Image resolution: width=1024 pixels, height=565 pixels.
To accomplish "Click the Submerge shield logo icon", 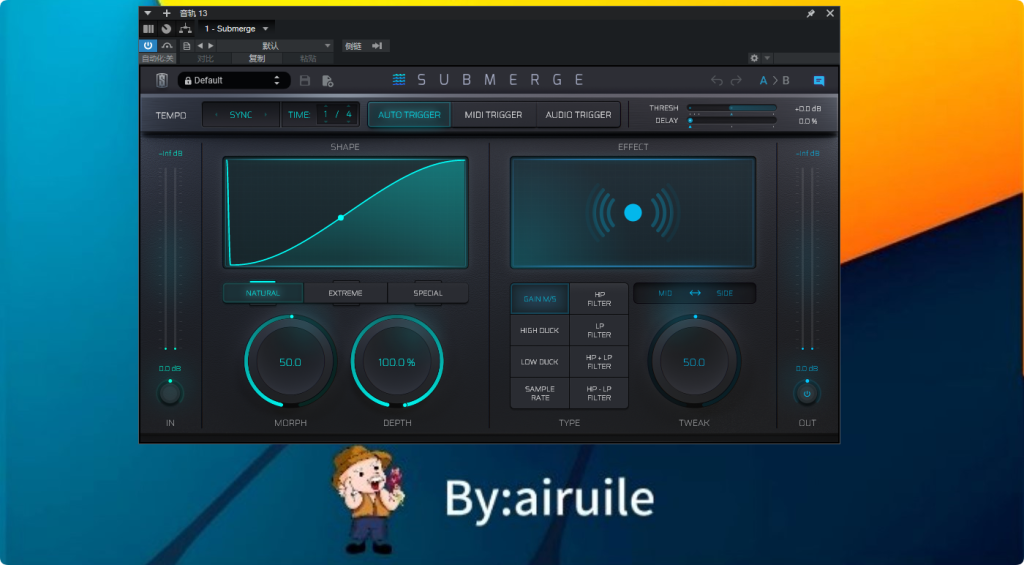I will pyautogui.click(x=162, y=80).
